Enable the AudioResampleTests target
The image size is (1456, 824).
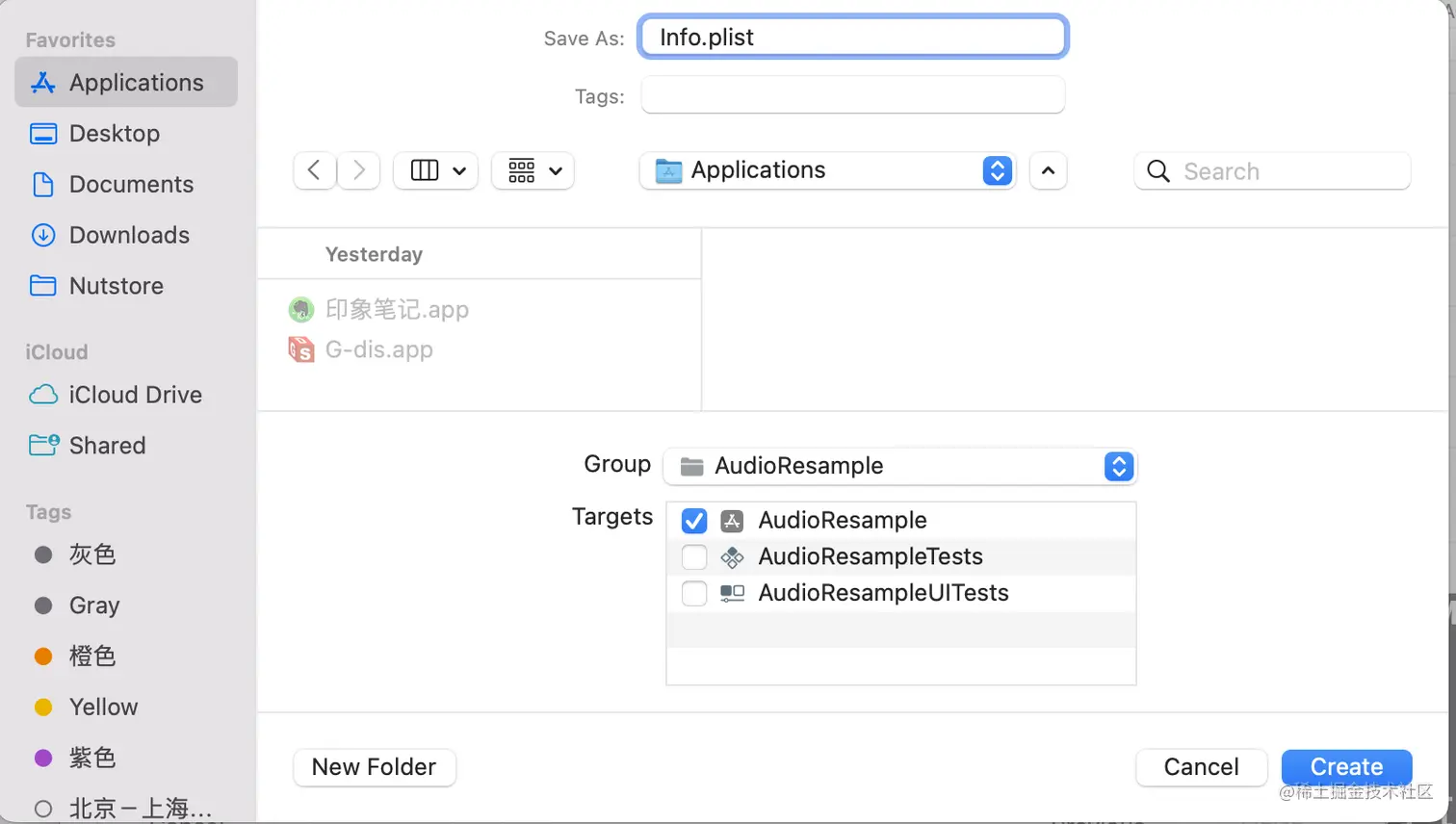pyautogui.click(x=693, y=557)
